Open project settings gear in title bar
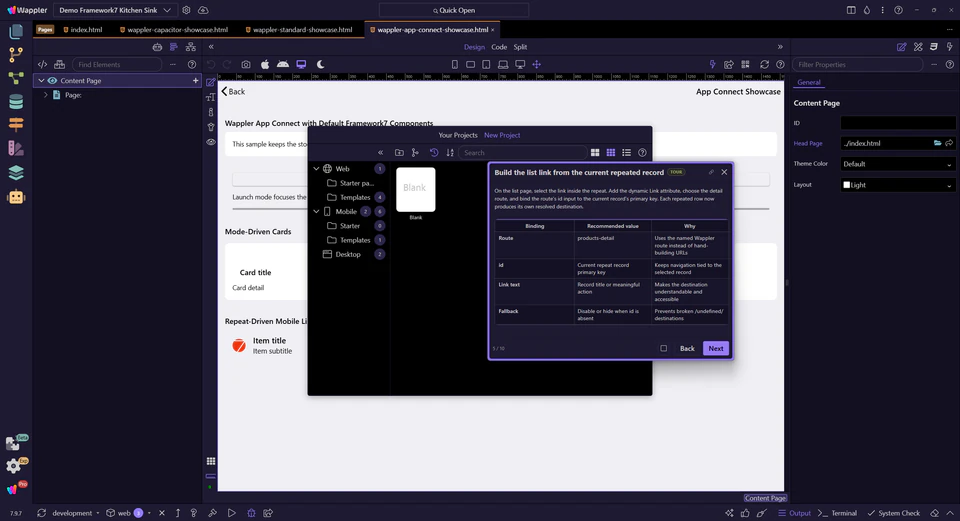 (x=186, y=10)
